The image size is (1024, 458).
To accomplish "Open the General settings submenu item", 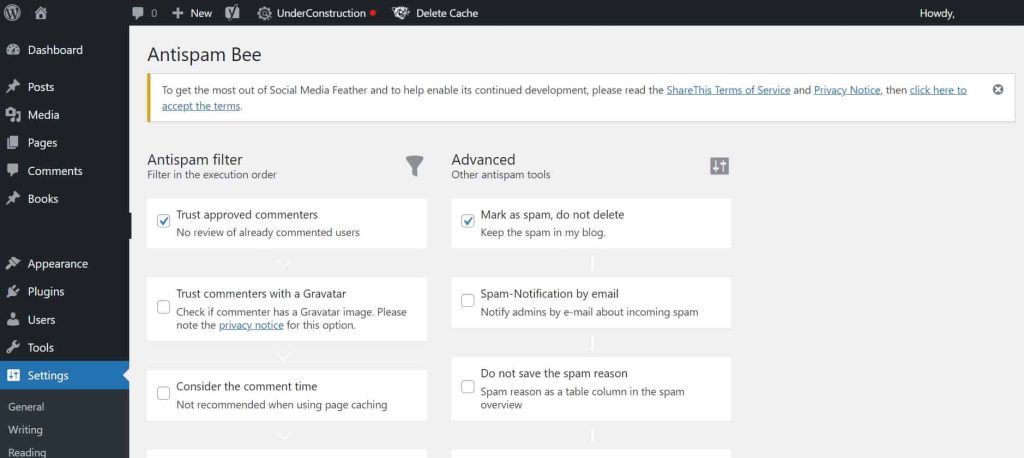I will point(26,407).
